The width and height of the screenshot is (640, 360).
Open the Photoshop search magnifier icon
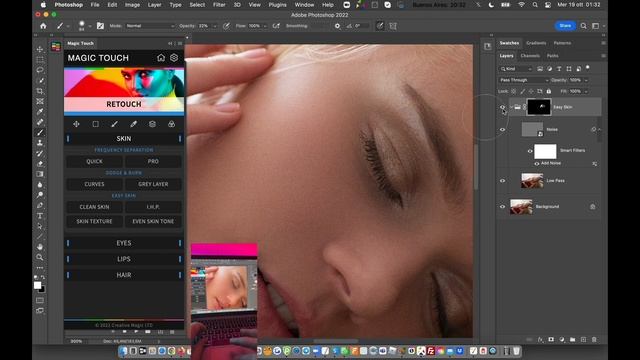pos(584,26)
